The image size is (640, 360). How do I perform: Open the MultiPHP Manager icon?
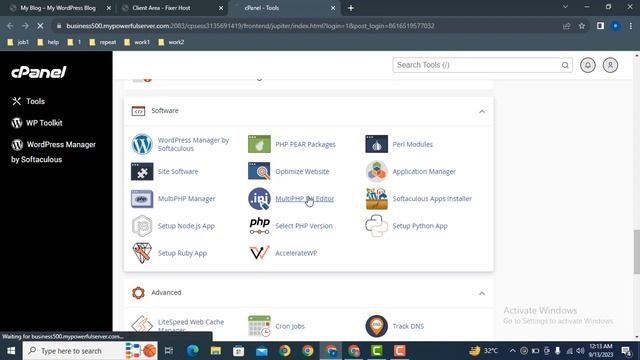coord(142,199)
